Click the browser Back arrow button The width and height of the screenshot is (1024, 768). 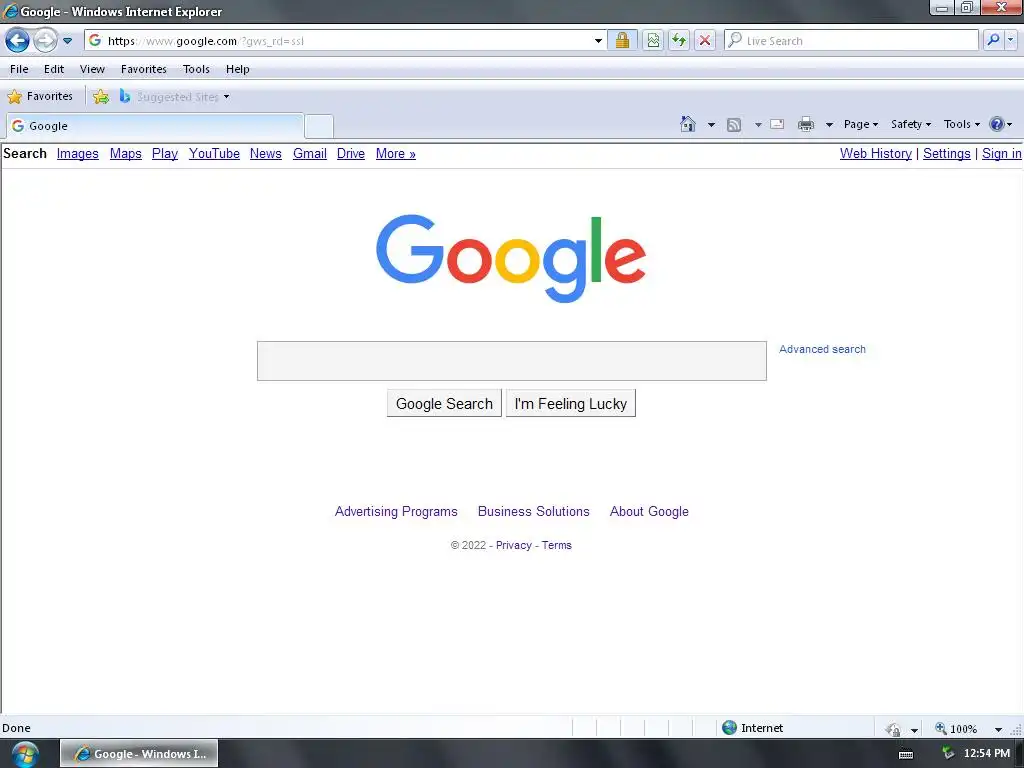17,40
